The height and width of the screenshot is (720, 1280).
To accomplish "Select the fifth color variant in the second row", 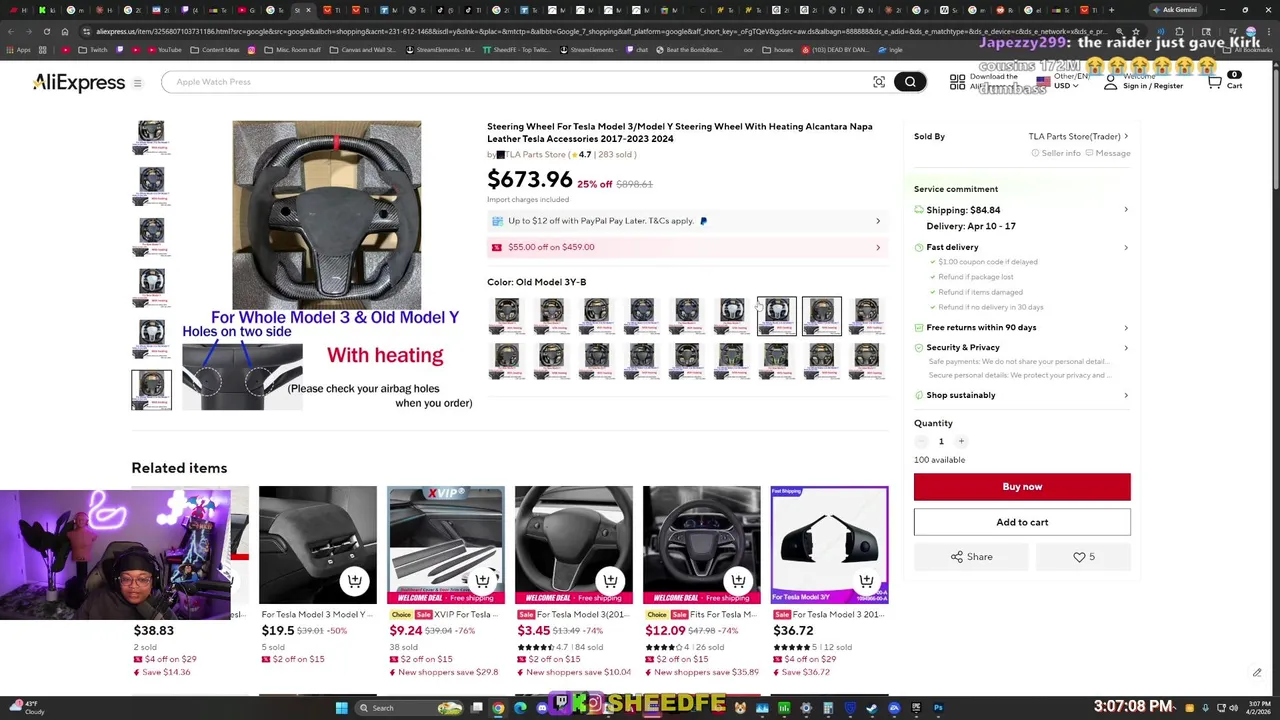I will tap(687, 360).
